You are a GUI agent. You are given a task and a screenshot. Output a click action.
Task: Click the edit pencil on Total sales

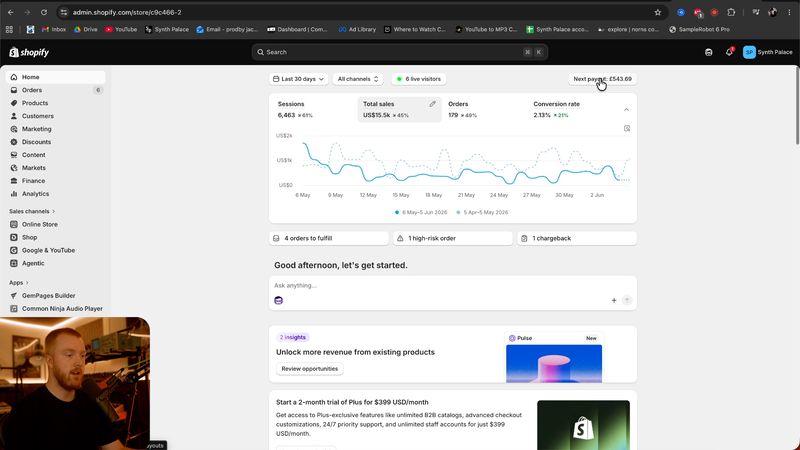[433, 104]
